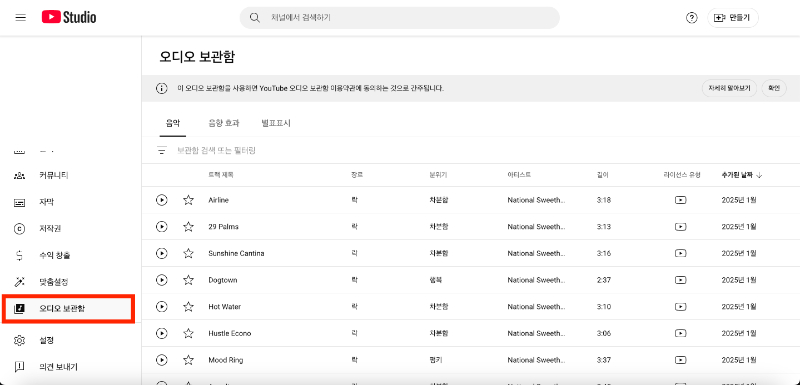Focus the 보관함 검색 또는 필터링 field

(216, 150)
